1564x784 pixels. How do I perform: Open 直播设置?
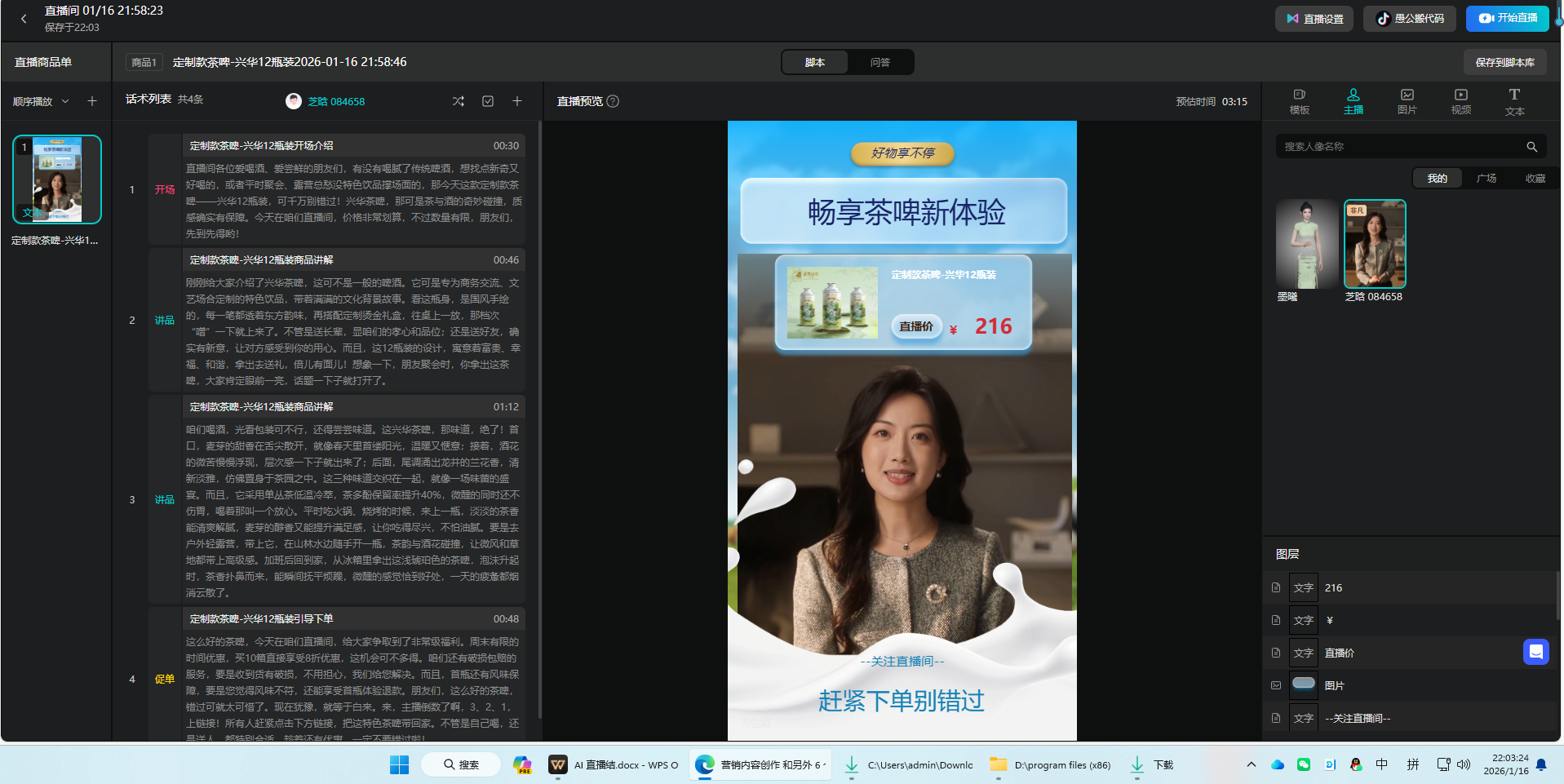coord(1314,17)
